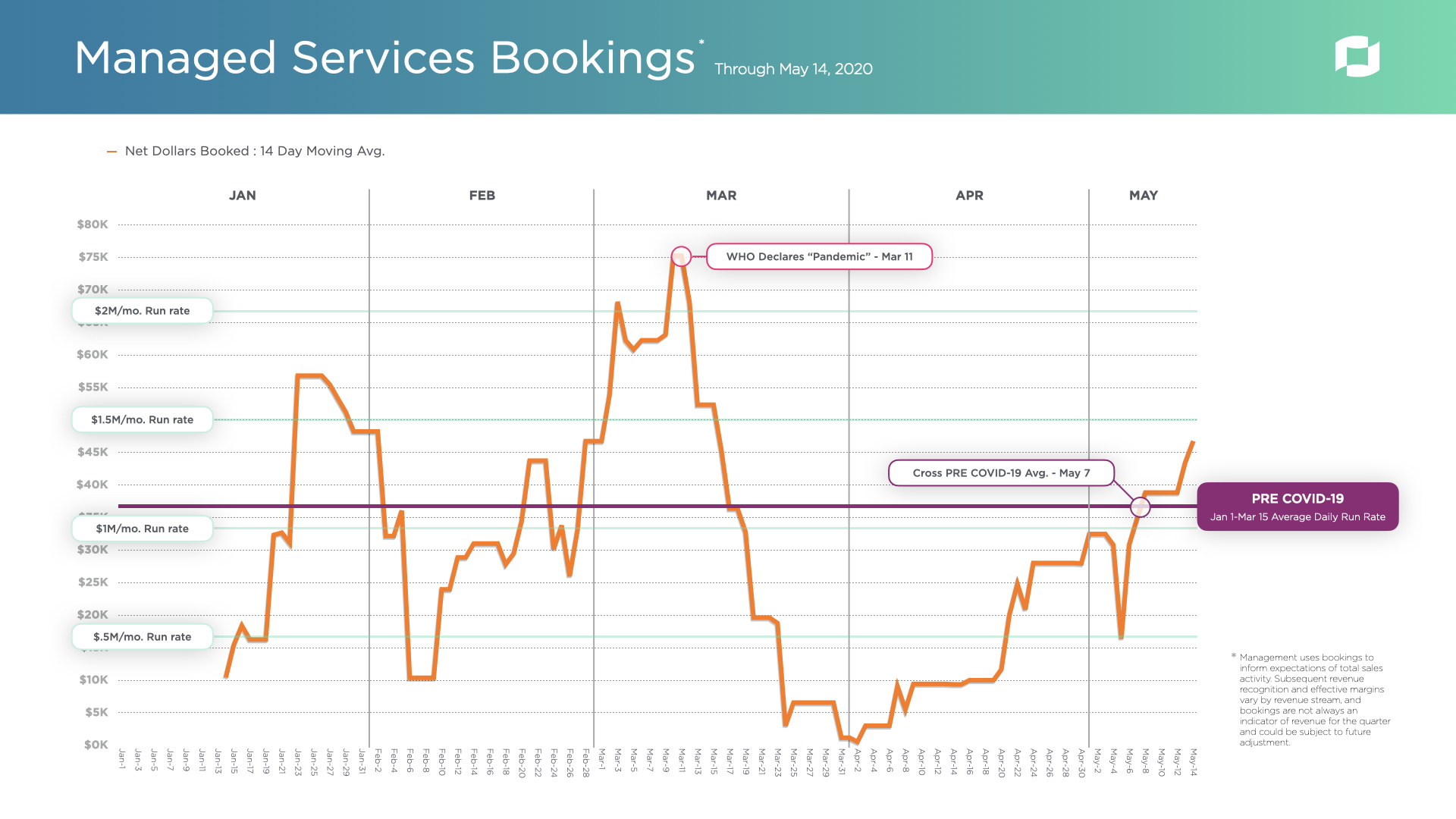The height and width of the screenshot is (819, 1456).
Task: Click the pink circle marker at Mar 11 peak
Action: point(681,256)
